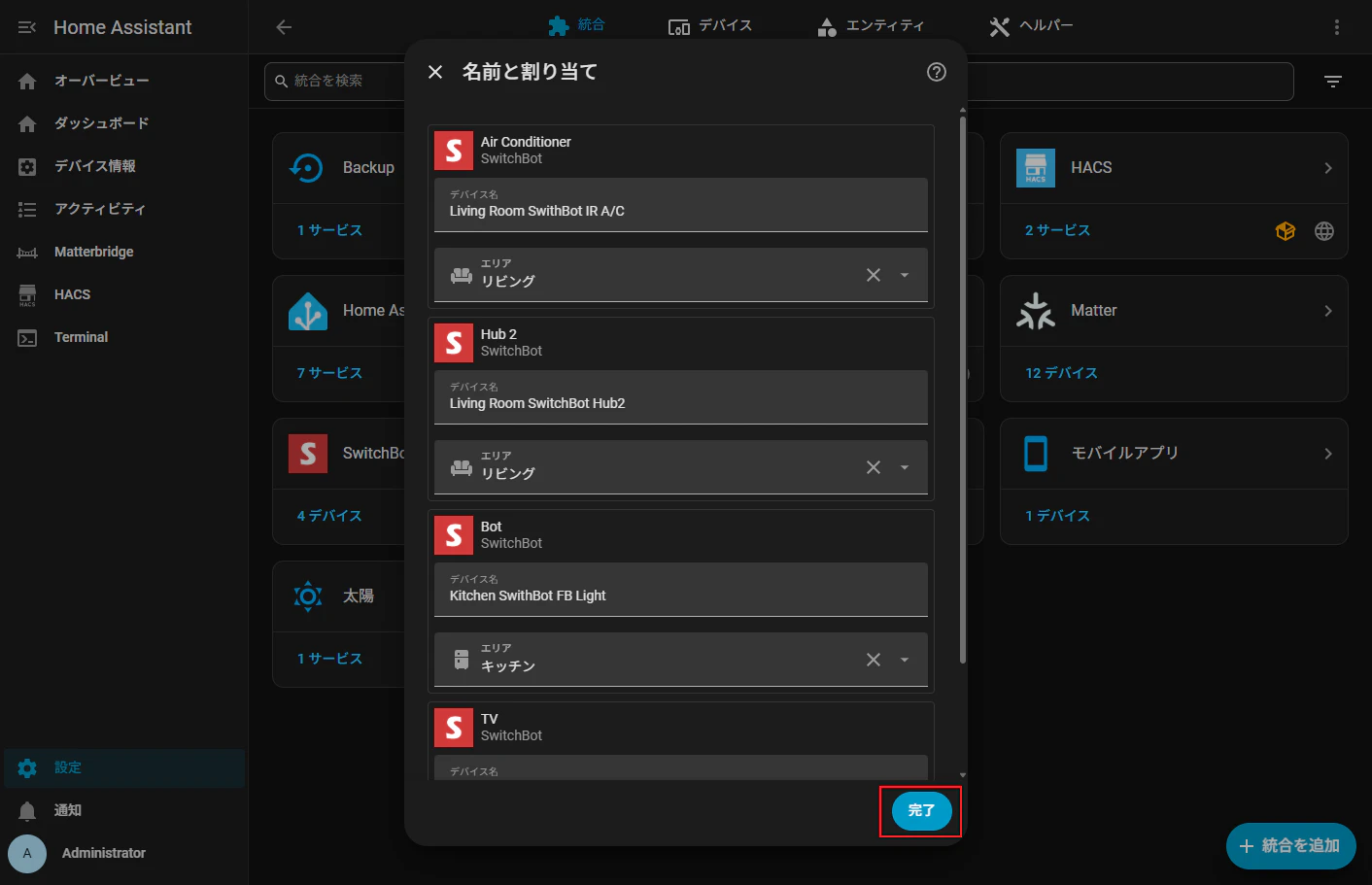
Task: Open help for 名前と割り当て dialog
Action: pyautogui.click(x=937, y=72)
